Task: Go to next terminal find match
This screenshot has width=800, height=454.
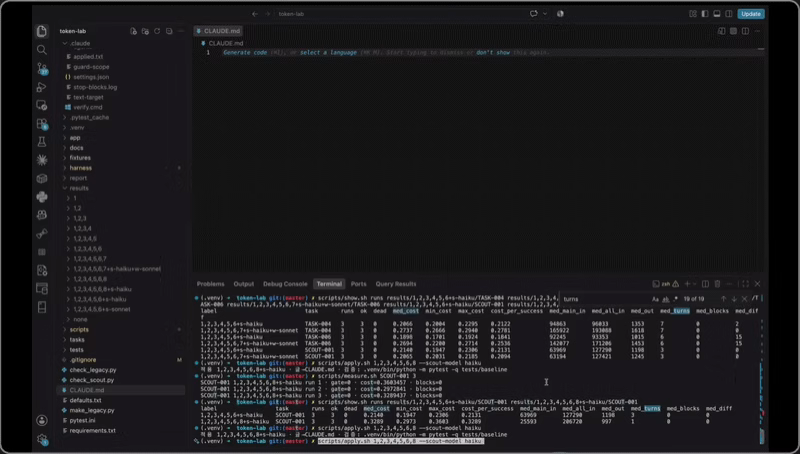Action: coord(734,299)
